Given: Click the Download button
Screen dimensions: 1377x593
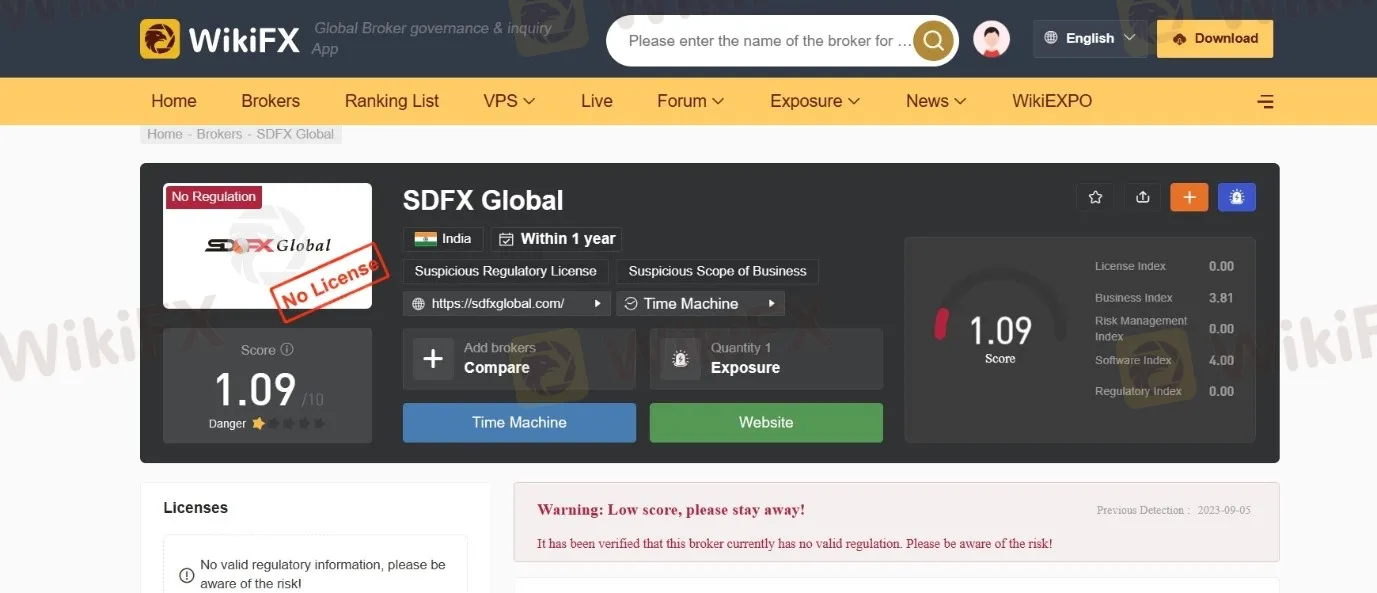Looking at the screenshot, I should [1214, 39].
